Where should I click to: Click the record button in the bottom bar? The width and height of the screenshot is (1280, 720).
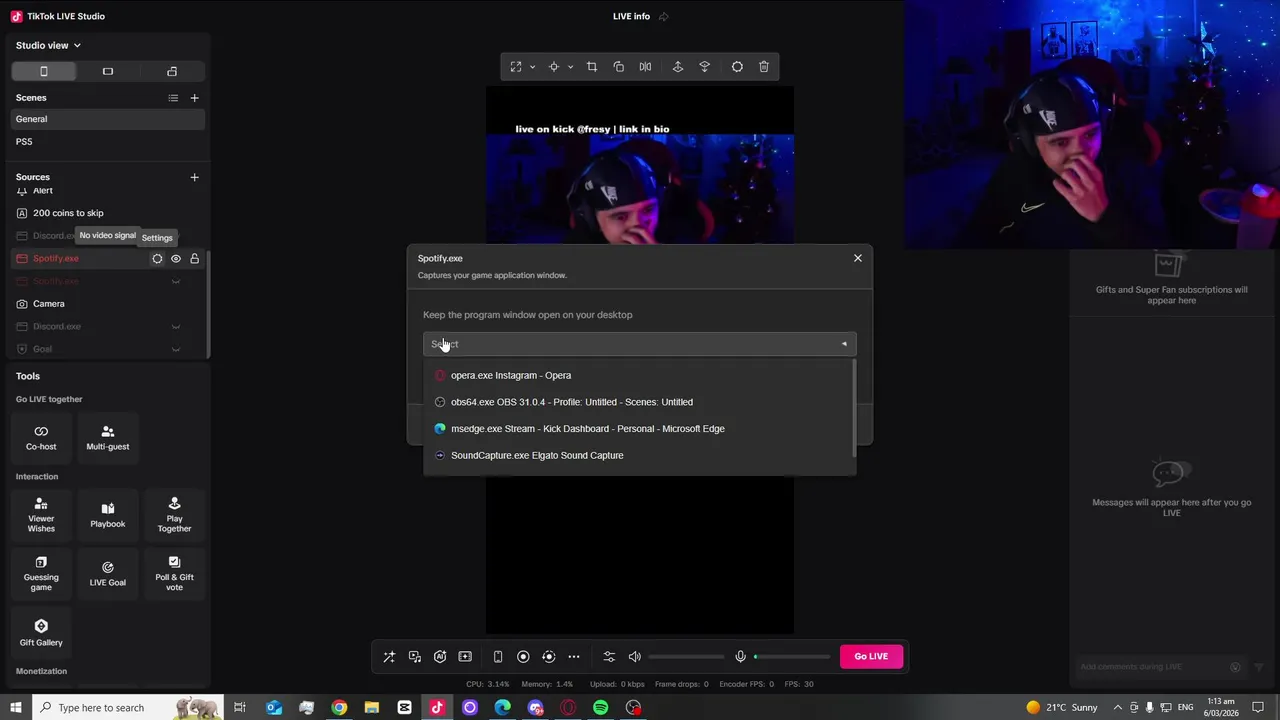[523, 657]
